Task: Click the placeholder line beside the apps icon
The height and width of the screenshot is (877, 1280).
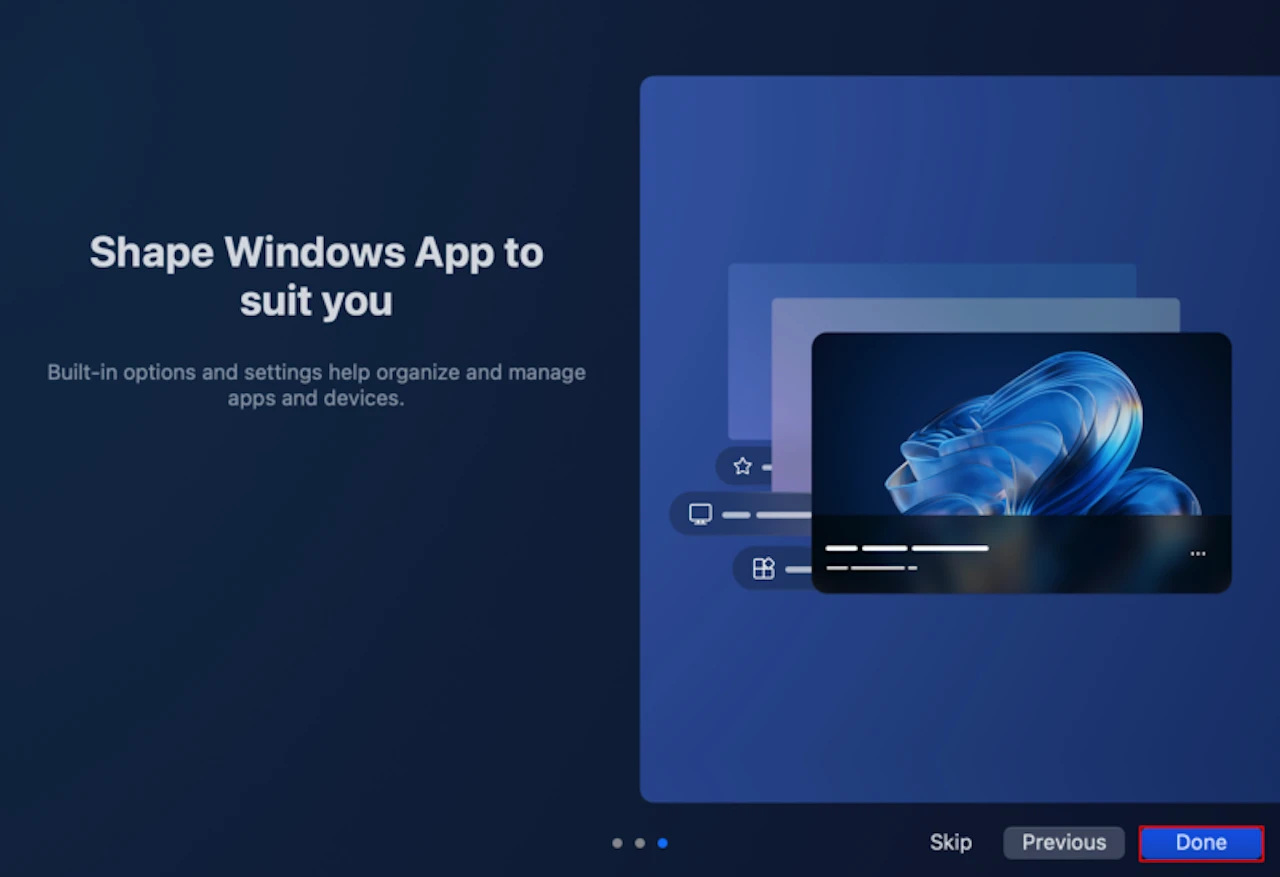Action: [x=798, y=570]
